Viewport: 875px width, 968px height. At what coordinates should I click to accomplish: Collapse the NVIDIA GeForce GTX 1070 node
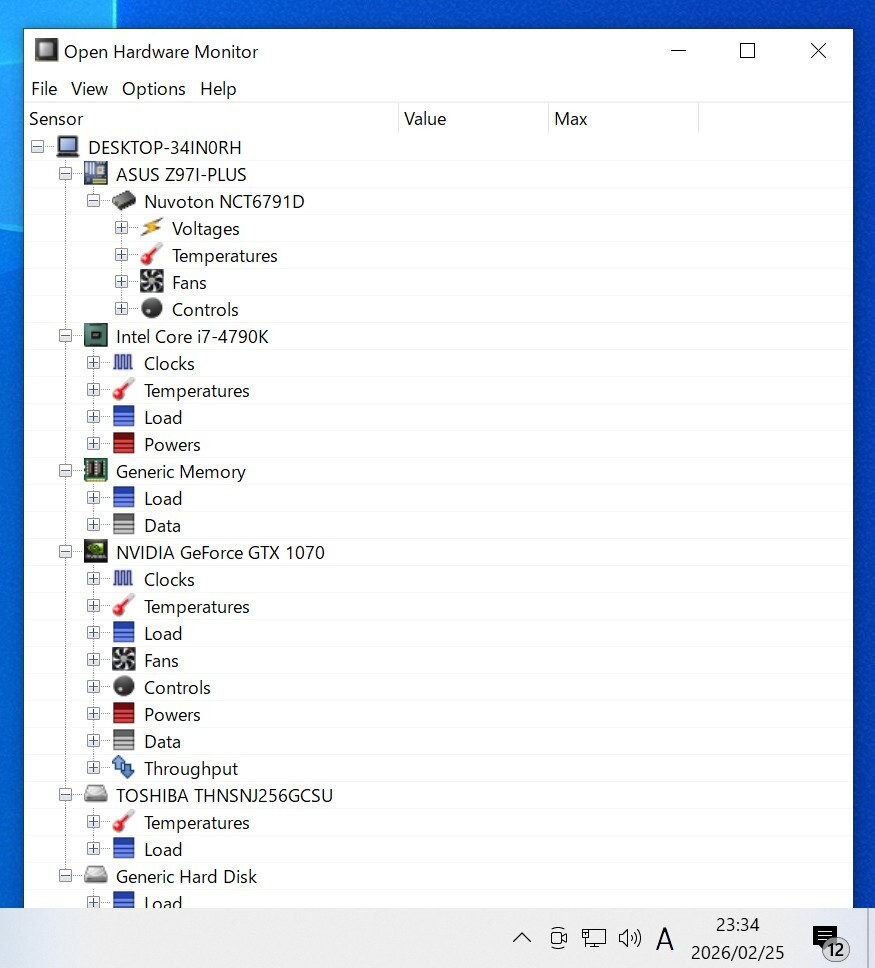pyautogui.click(x=65, y=552)
